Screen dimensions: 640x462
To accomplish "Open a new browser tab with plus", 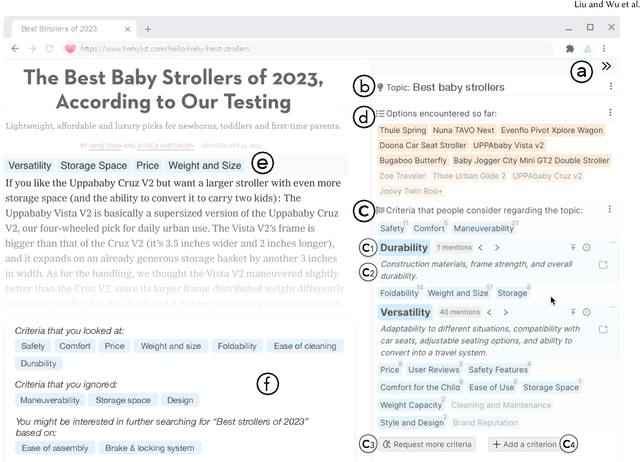I will [148, 29].
